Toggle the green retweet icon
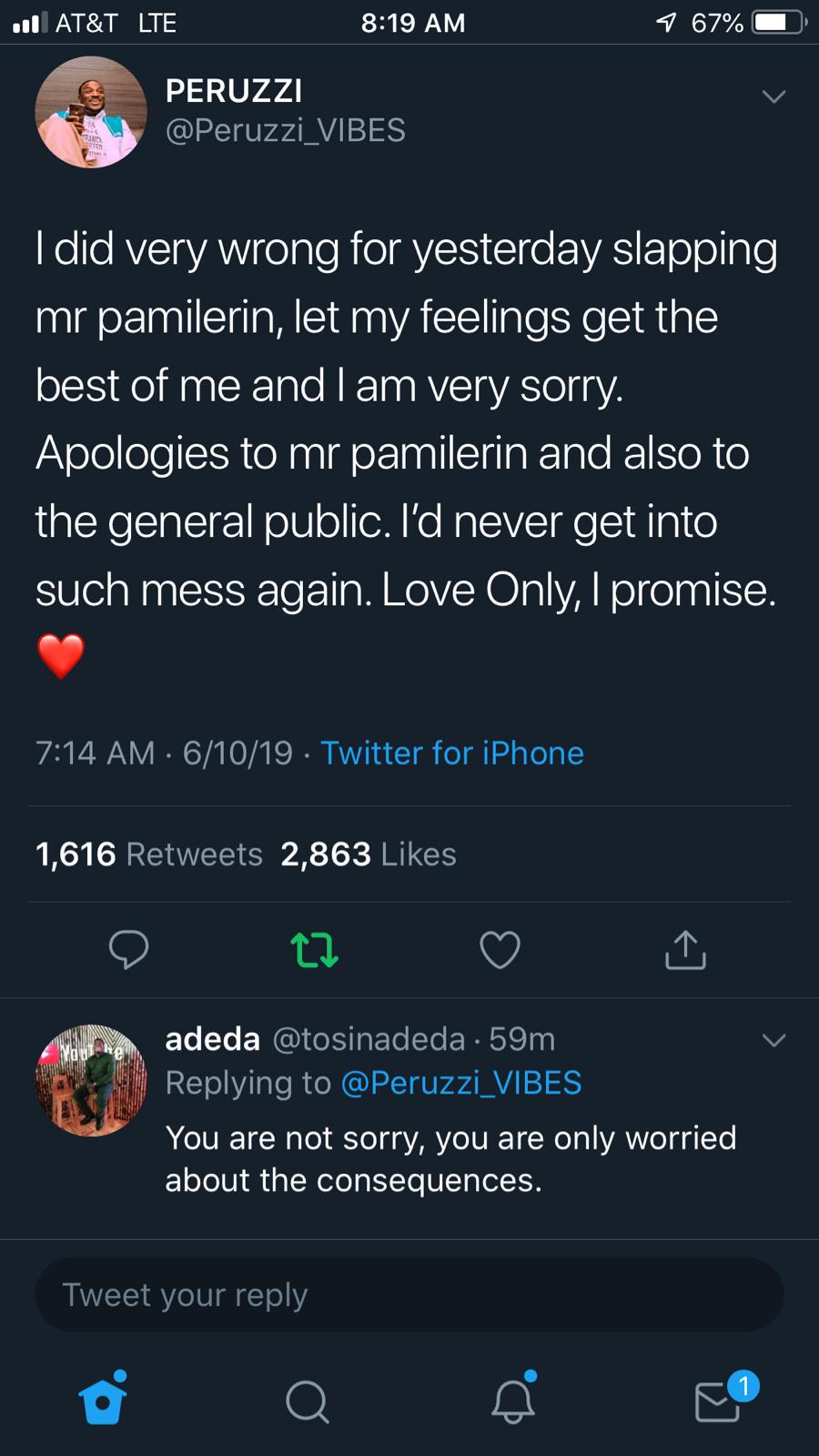Image resolution: width=819 pixels, height=1456 pixels. coord(314,949)
